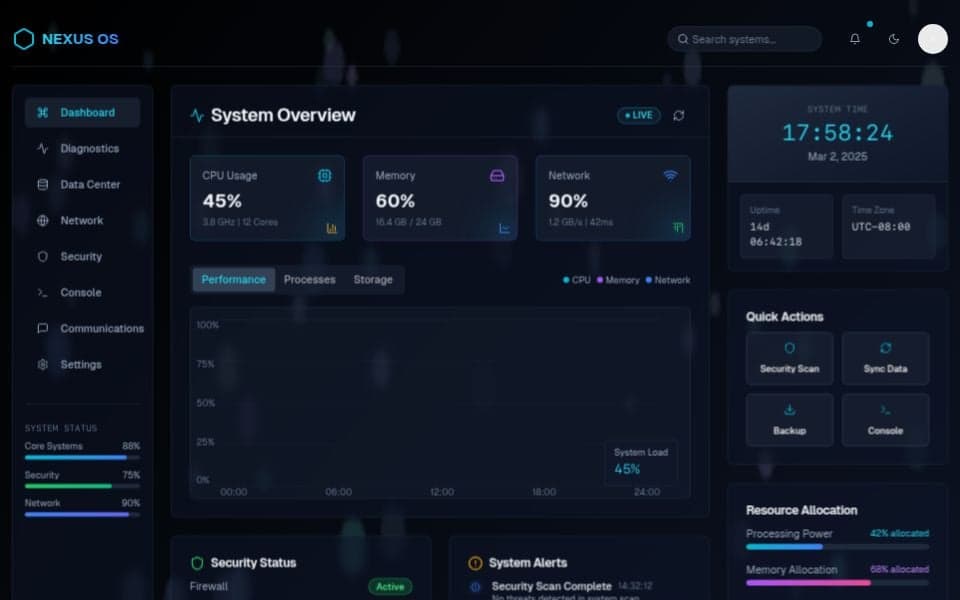This screenshot has height=600, width=960.
Task: Switch to the Processes tab
Action: (x=309, y=280)
